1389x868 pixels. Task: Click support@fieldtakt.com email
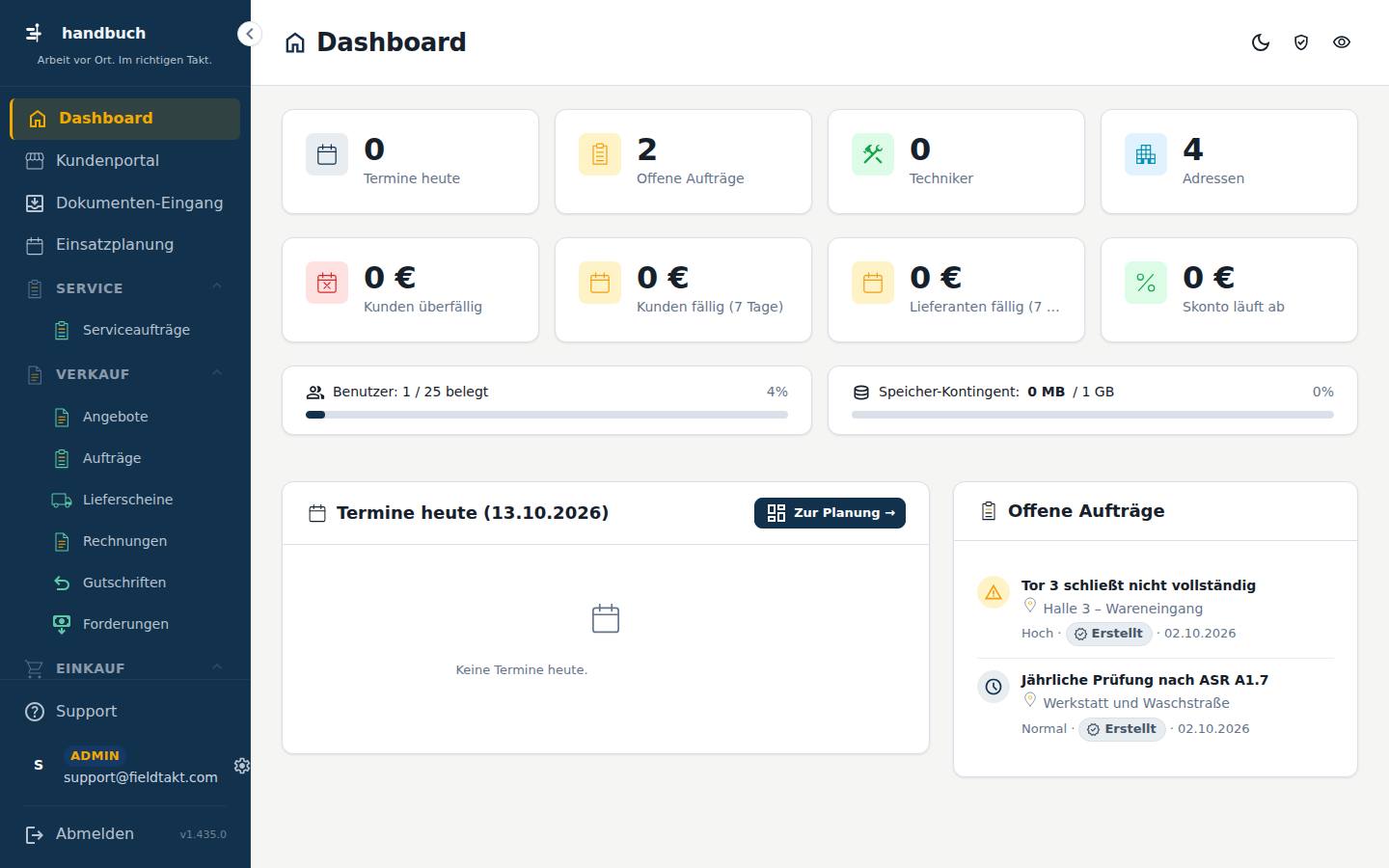[141, 777]
